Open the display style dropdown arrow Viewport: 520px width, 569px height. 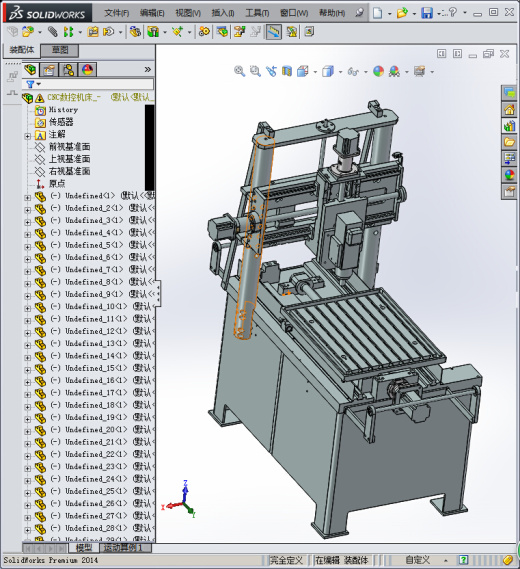tap(340, 72)
